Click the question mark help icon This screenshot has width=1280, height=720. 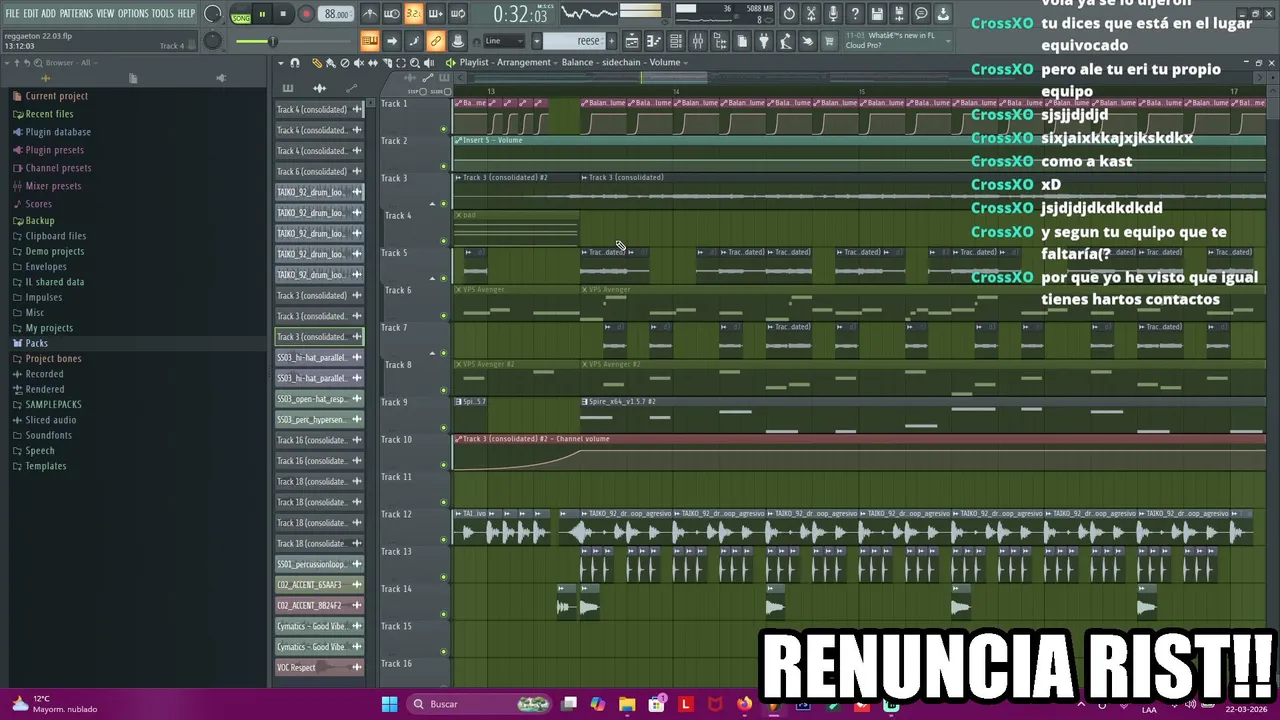click(855, 14)
